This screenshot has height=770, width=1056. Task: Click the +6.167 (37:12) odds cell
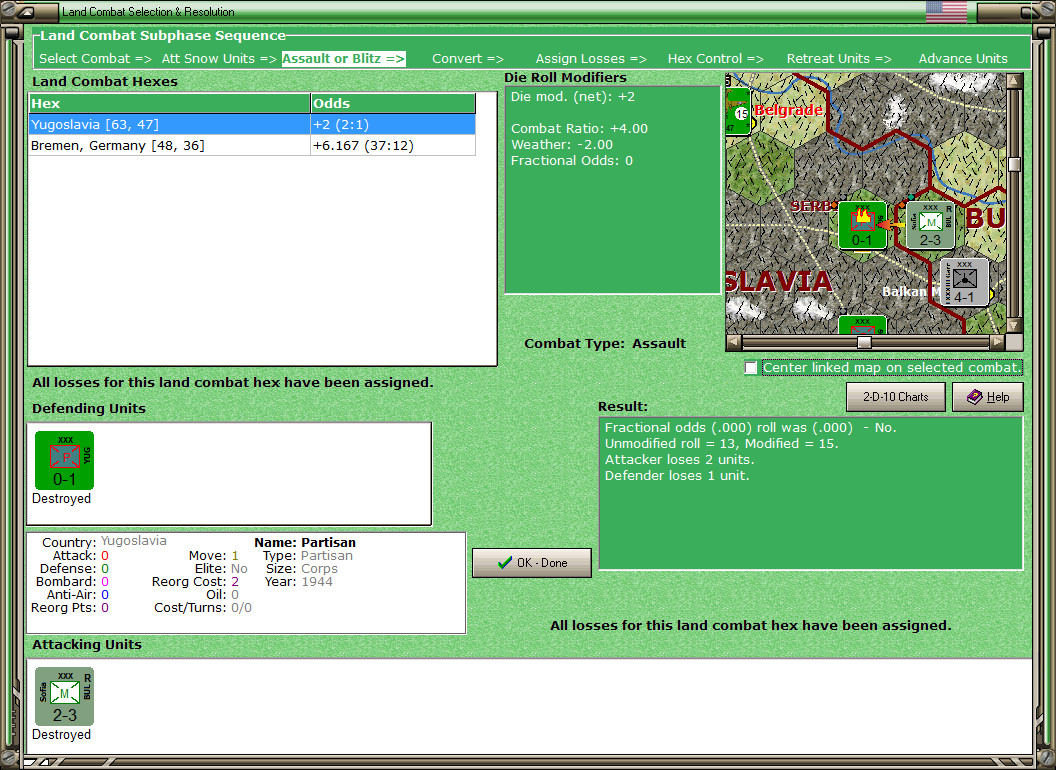(x=393, y=146)
